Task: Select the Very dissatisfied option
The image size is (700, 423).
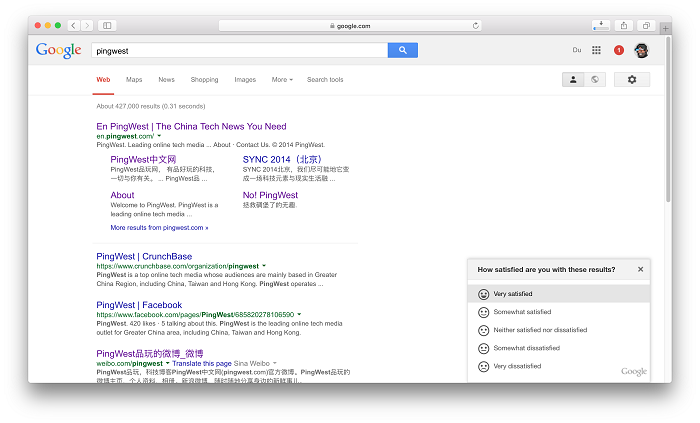Action: point(559,366)
